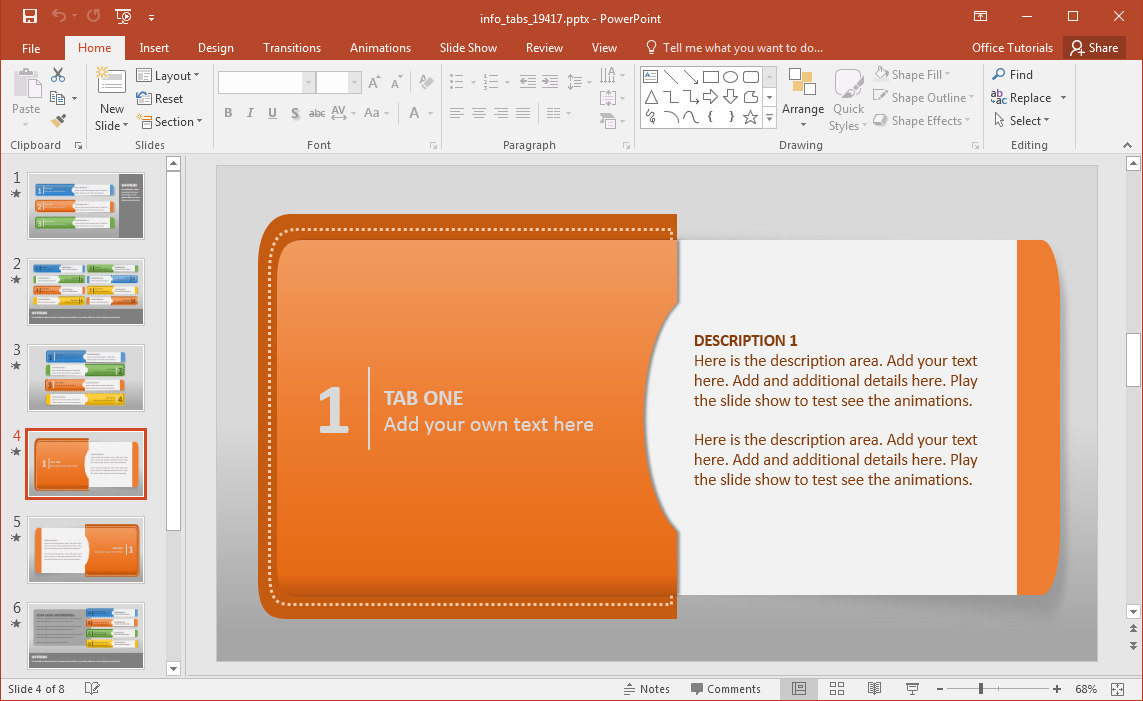Start Slide Show from status bar icon

click(x=912, y=689)
